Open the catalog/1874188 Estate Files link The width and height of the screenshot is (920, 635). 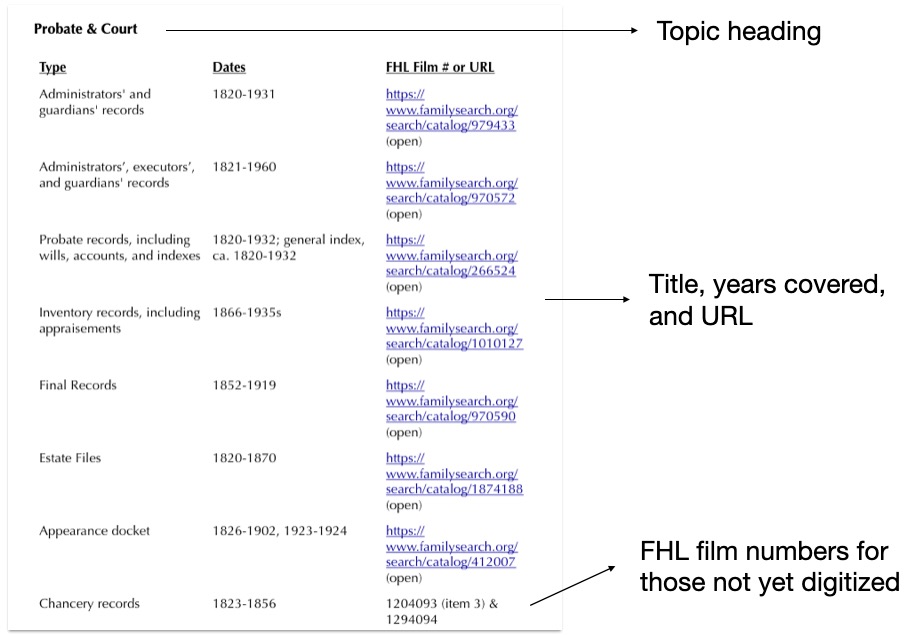[x=454, y=474]
